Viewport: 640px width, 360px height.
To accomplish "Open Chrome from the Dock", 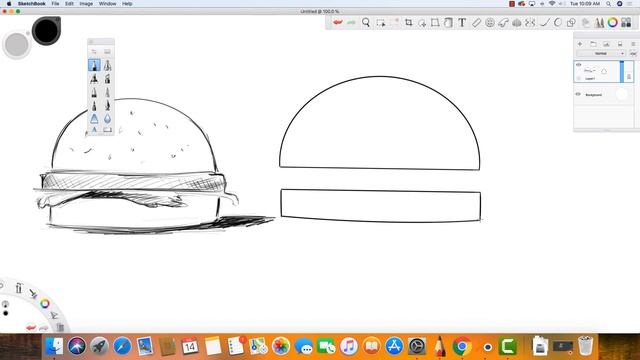I will click(462, 347).
